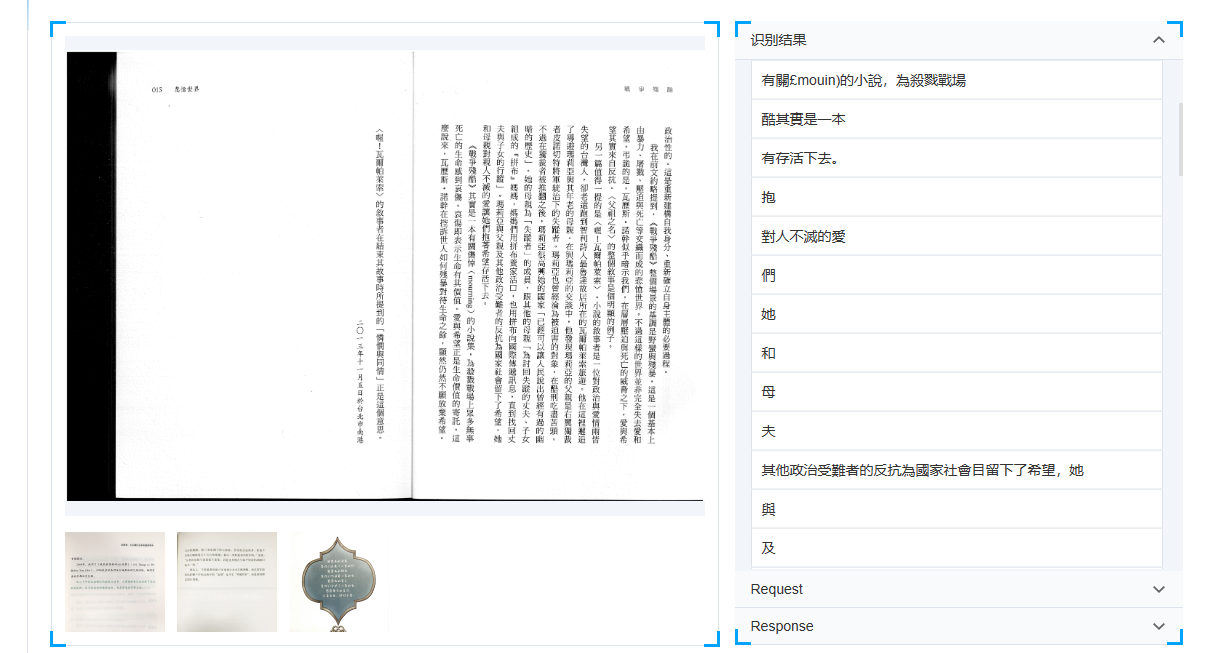Select the single-character result row "與"

769,509
